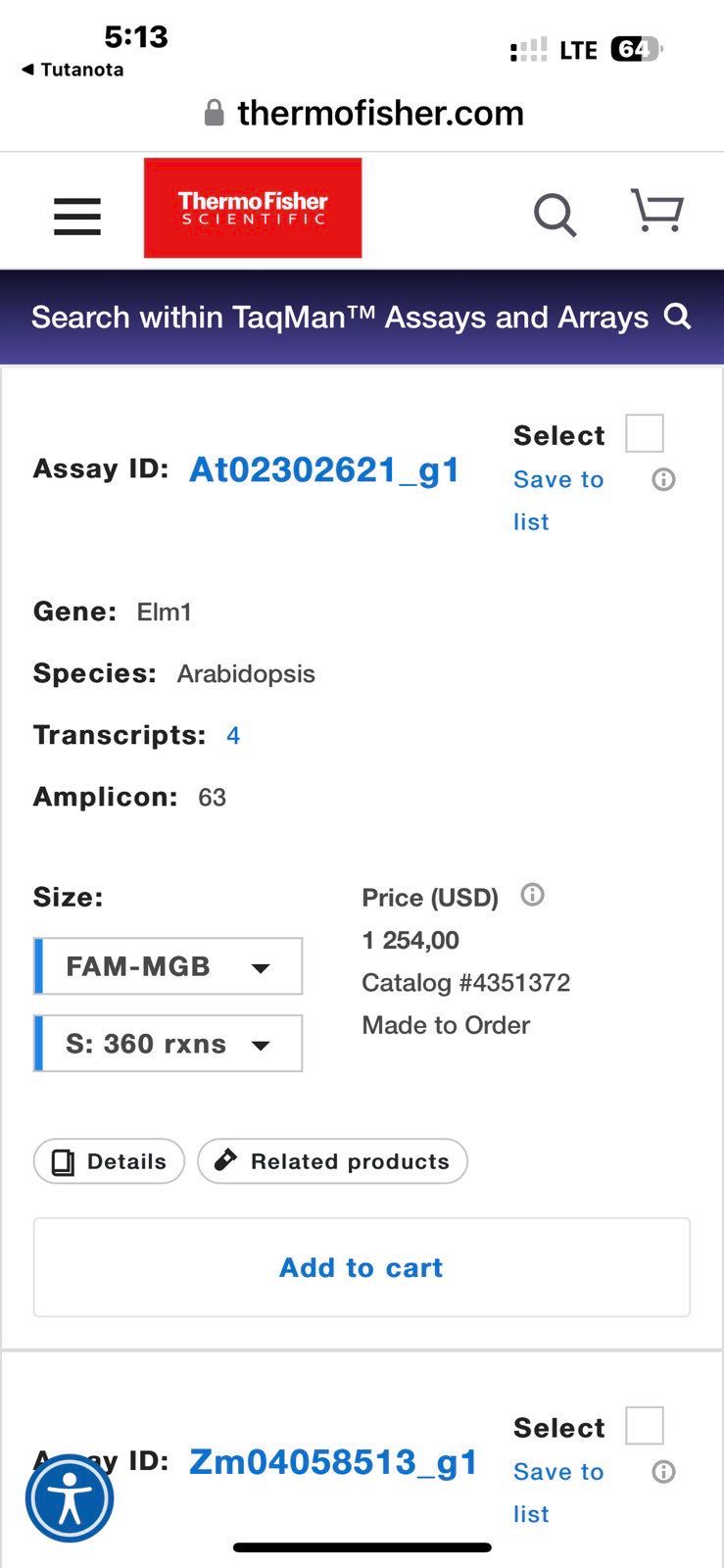724x1568 pixels.
Task: Open the hamburger navigation menu
Action: 77,217
